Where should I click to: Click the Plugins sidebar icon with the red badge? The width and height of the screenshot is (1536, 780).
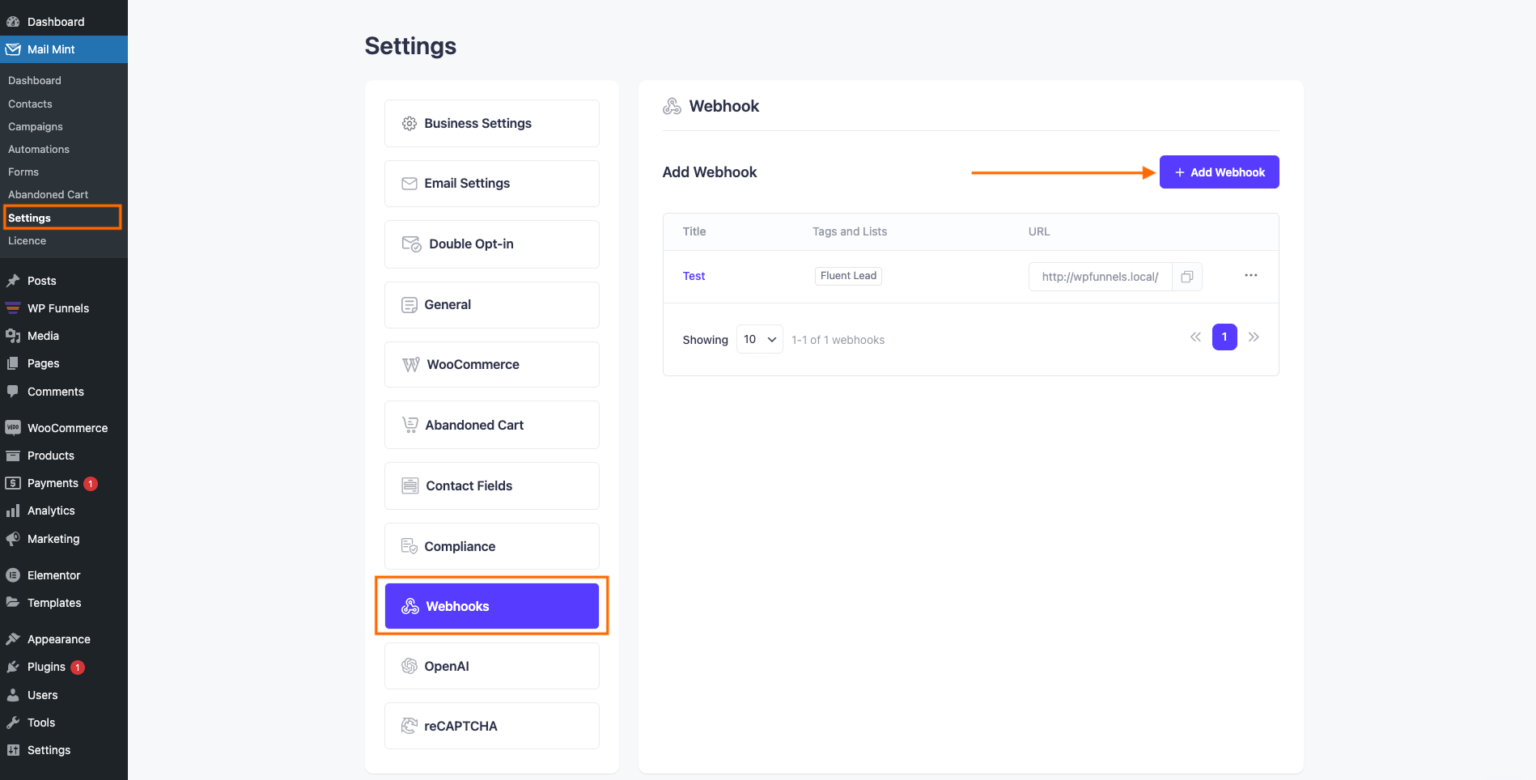[x=14, y=667]
